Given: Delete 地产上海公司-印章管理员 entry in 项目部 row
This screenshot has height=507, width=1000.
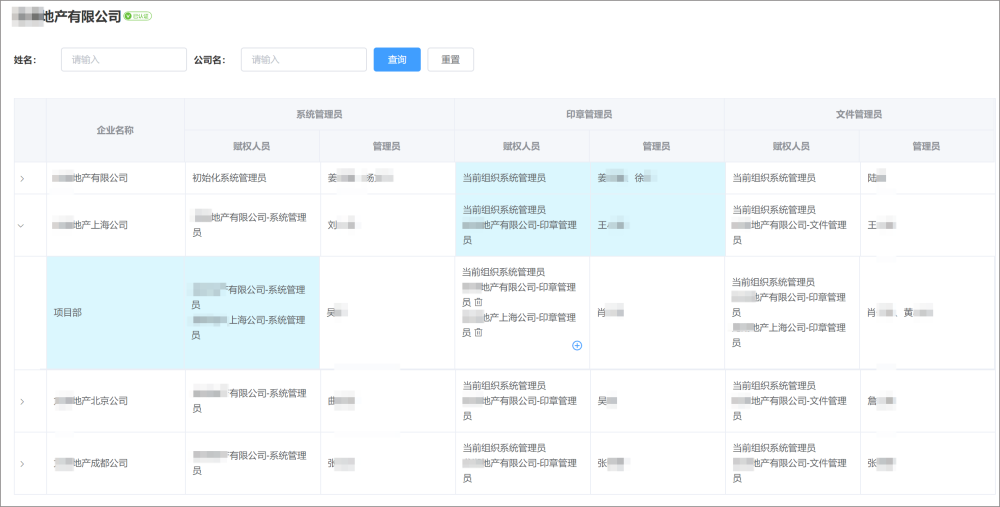Looking at the screenshot, I should pos(478,332).
